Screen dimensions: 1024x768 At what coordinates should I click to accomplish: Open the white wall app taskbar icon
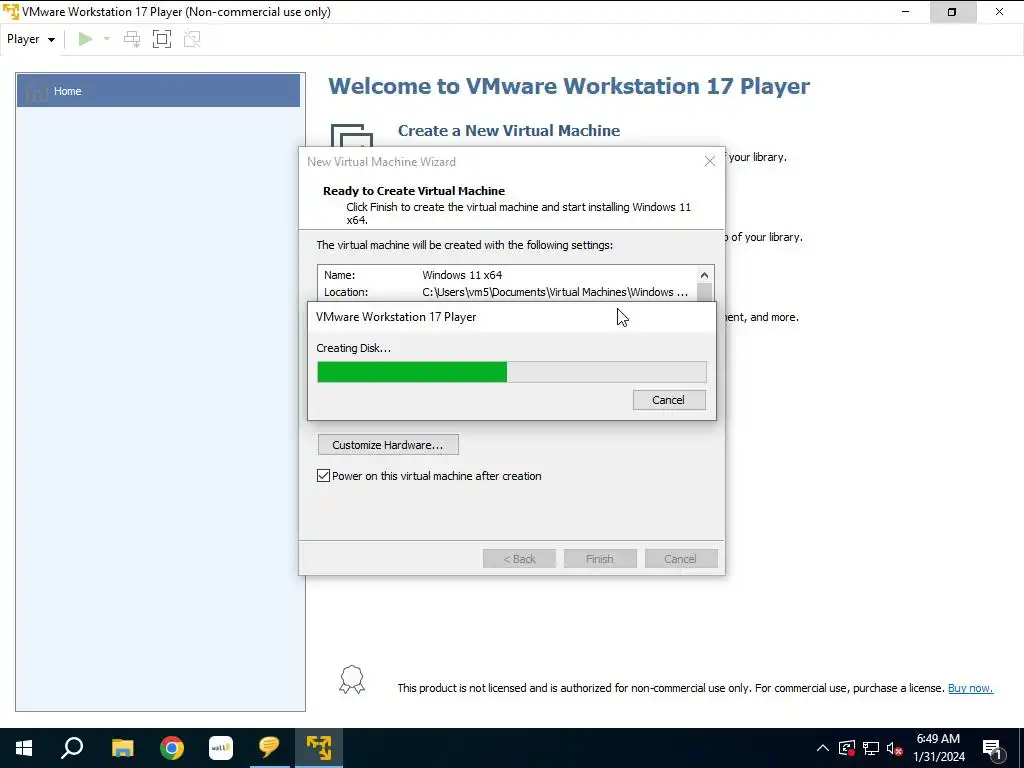pos(221,748)
